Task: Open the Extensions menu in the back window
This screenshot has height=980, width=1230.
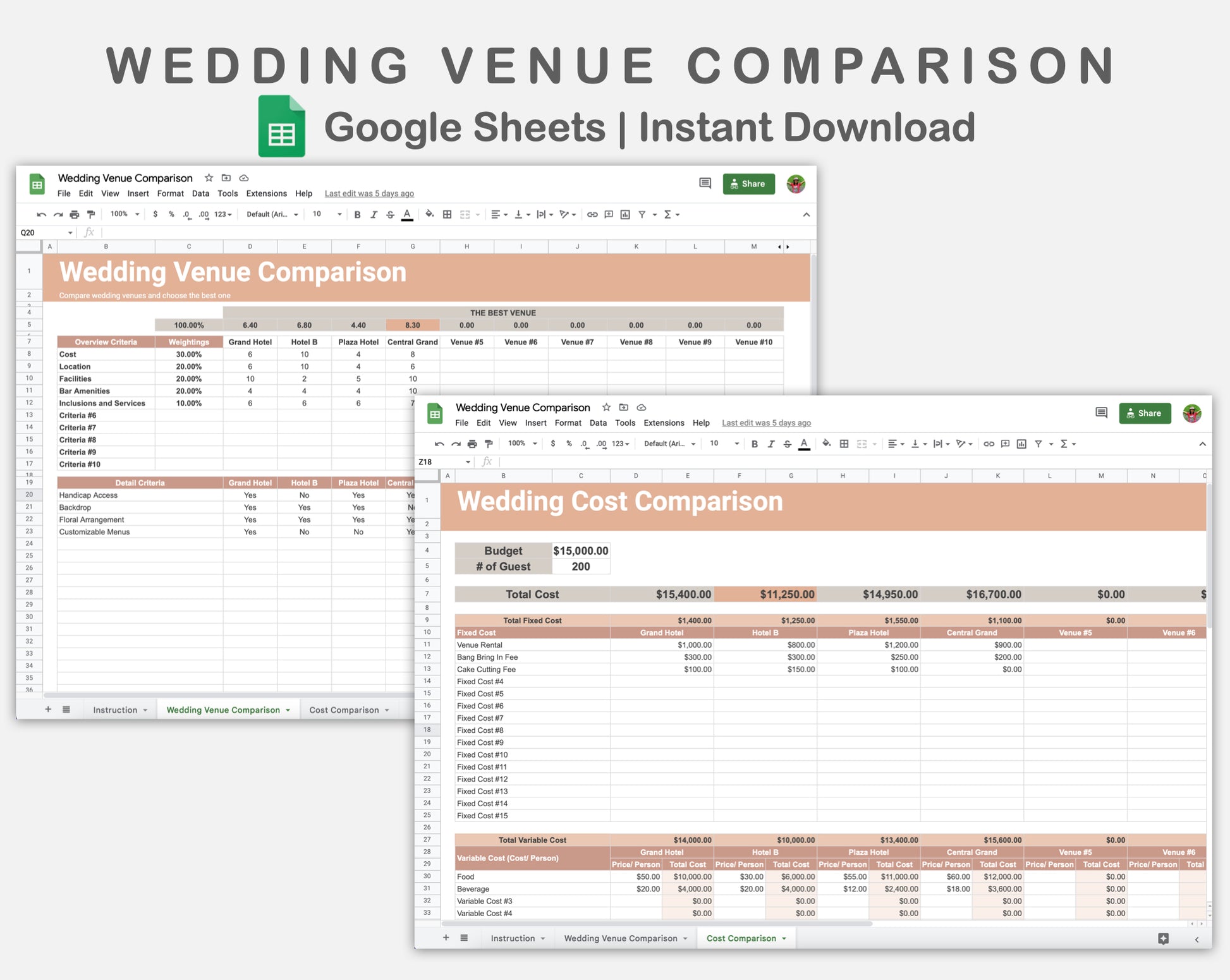Action: click(x=266, y=194)
